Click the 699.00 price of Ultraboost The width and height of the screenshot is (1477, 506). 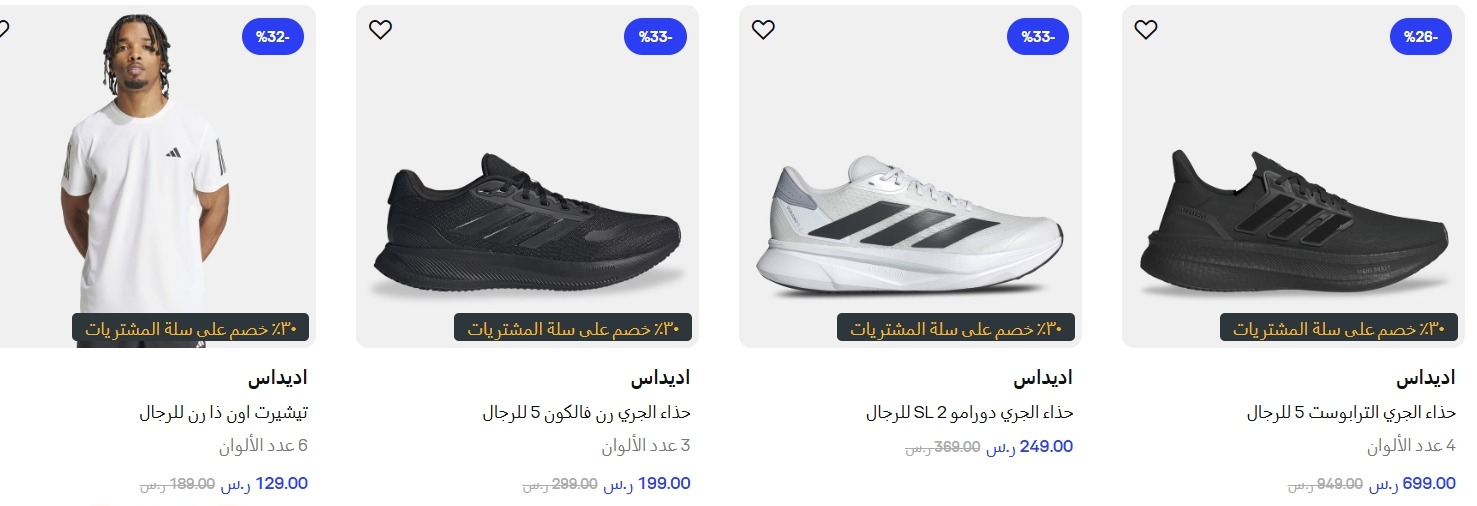click(x=1428, y=484)
